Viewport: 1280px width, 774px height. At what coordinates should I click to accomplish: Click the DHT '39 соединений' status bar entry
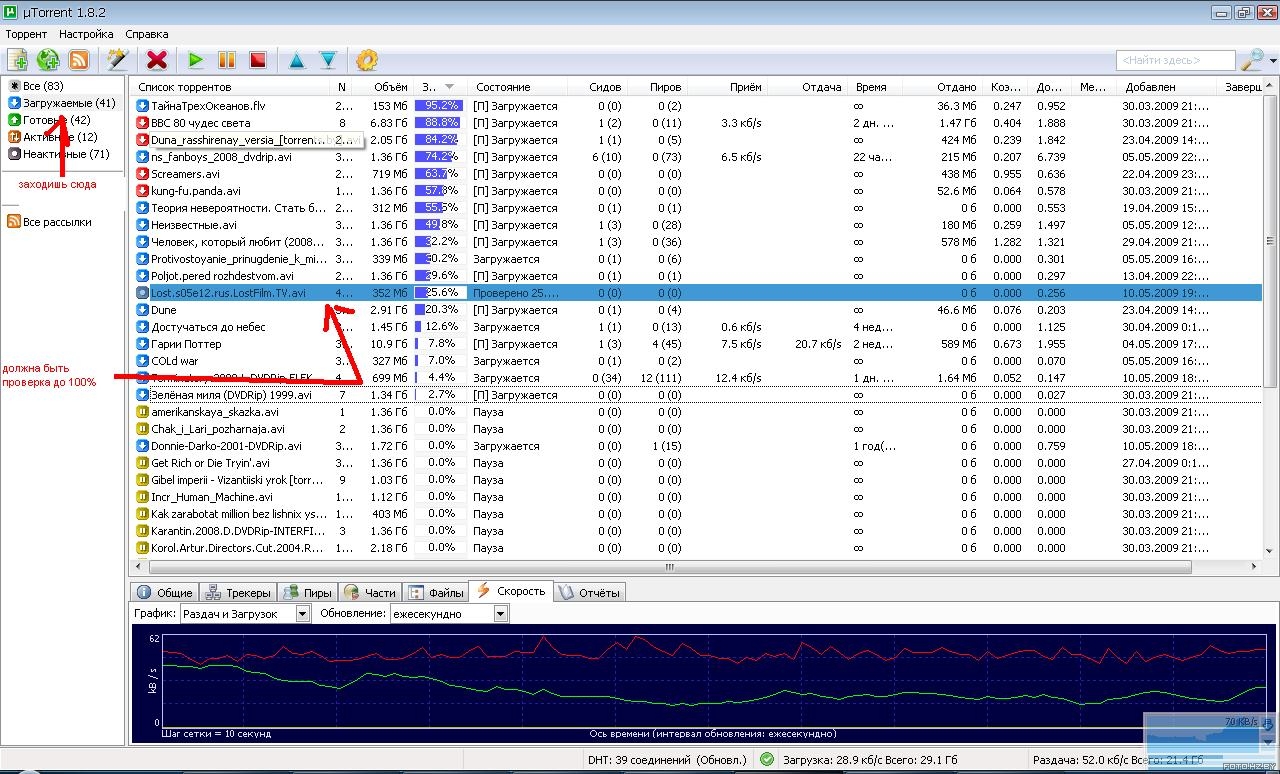click(x=666, y=761)
